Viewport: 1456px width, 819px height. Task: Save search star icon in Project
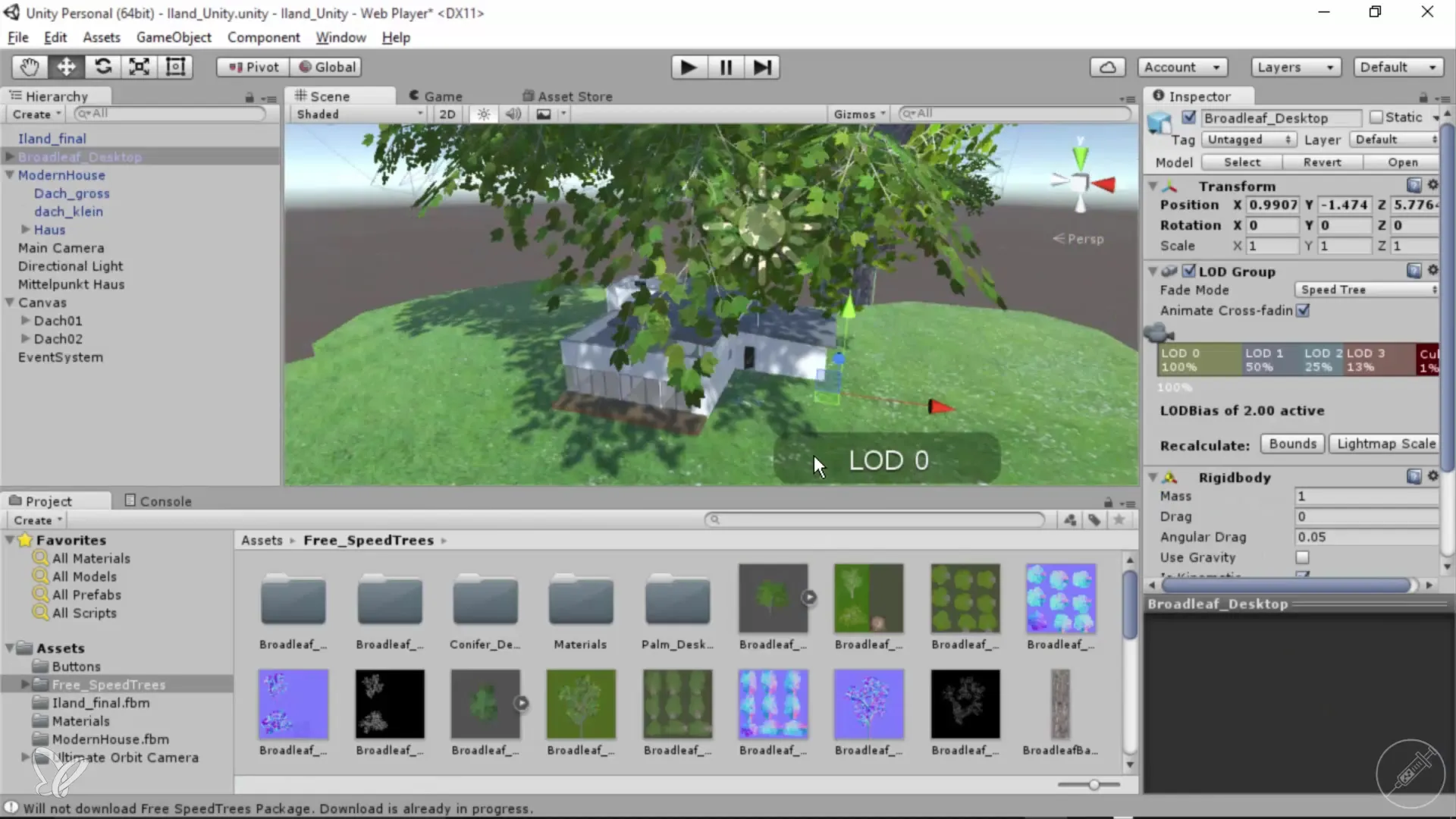1119,520
